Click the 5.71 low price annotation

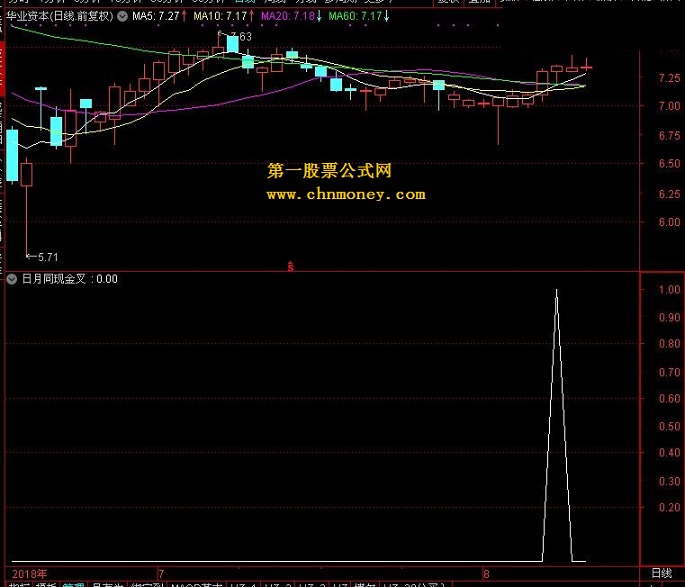tap(48, 257)
